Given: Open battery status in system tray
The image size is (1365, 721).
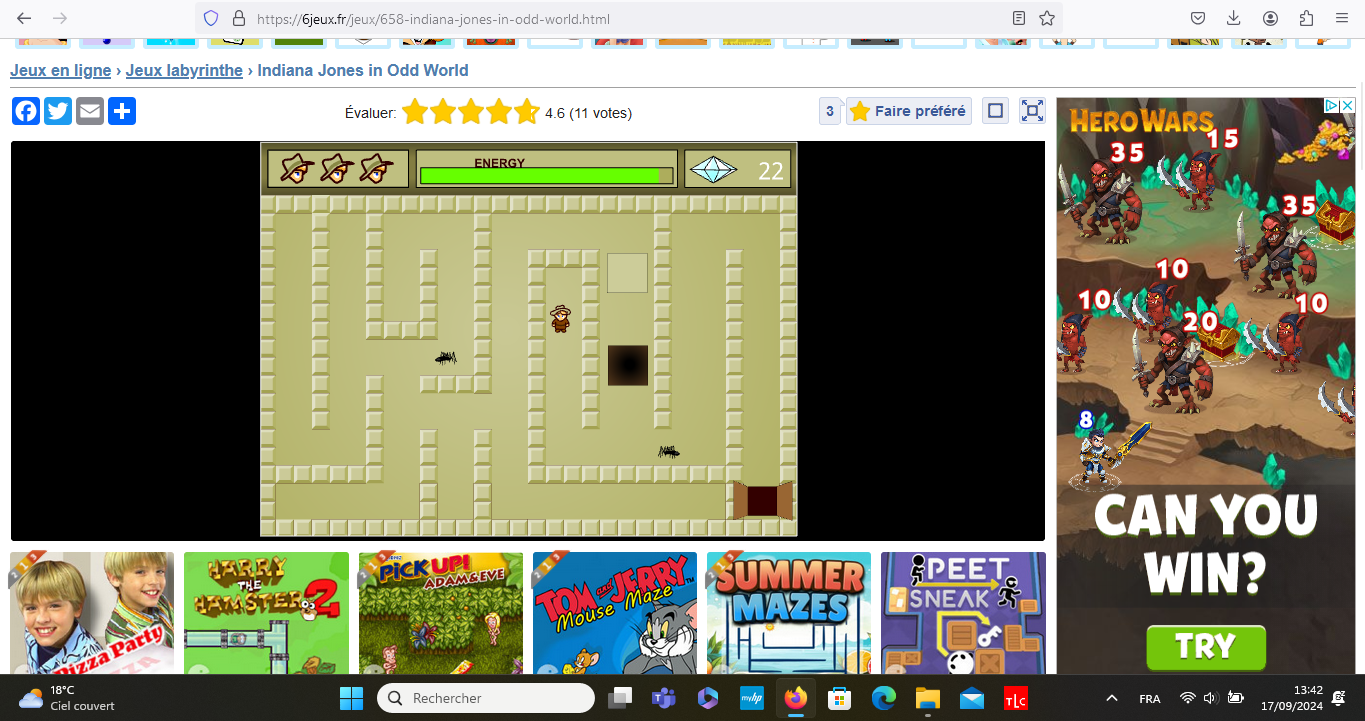Looking at the screenshot, I should 1236,698.
